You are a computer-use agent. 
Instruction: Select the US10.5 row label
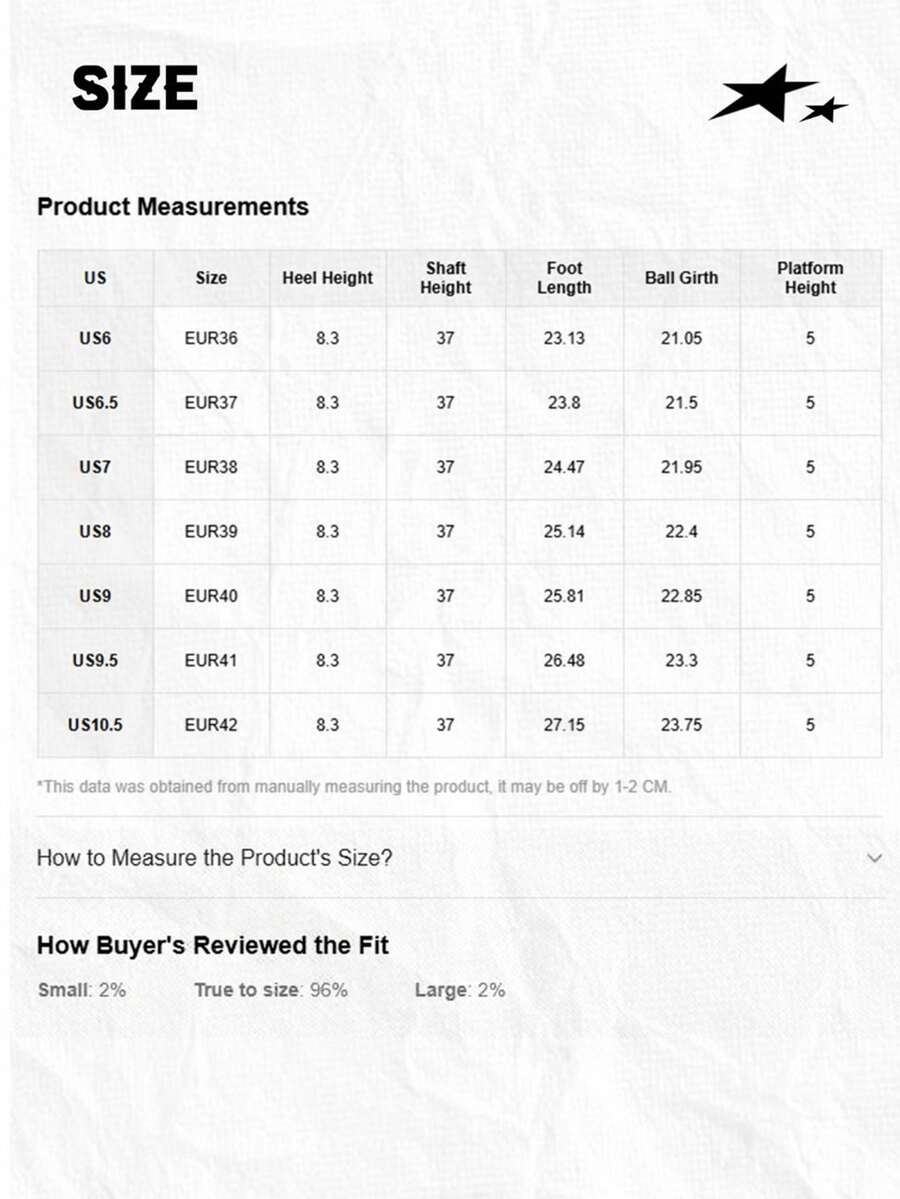pyautogui.click(x=95, y=725)
